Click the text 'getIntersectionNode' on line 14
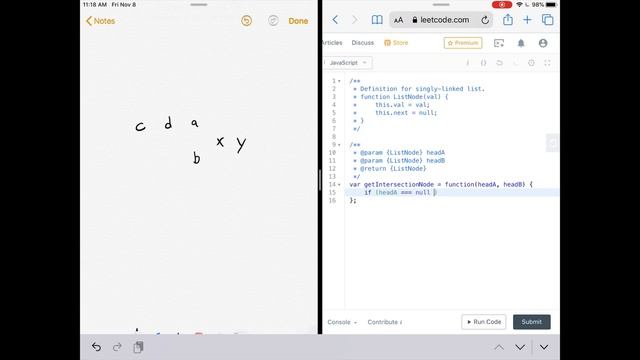This screenshot has width=640, height=360. pos(399,184)
